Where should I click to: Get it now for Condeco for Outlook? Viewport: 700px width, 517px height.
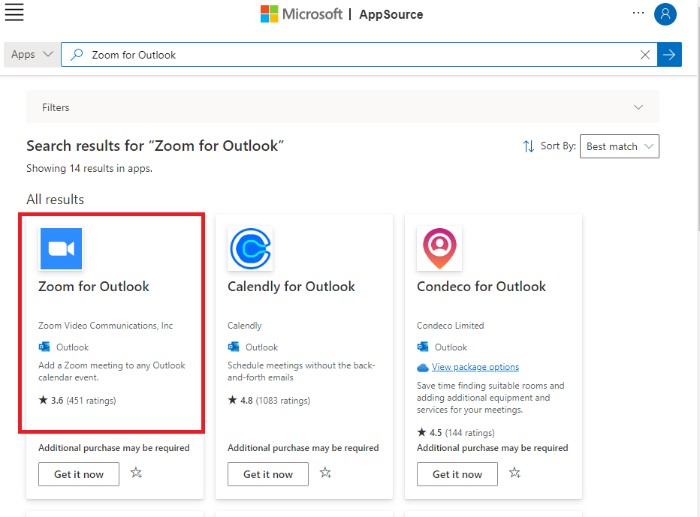(457, 474)
